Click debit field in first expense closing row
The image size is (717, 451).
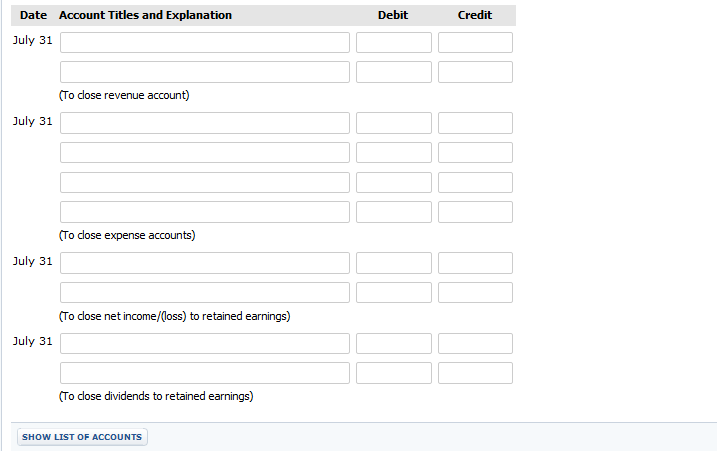[x=394, y=123]
